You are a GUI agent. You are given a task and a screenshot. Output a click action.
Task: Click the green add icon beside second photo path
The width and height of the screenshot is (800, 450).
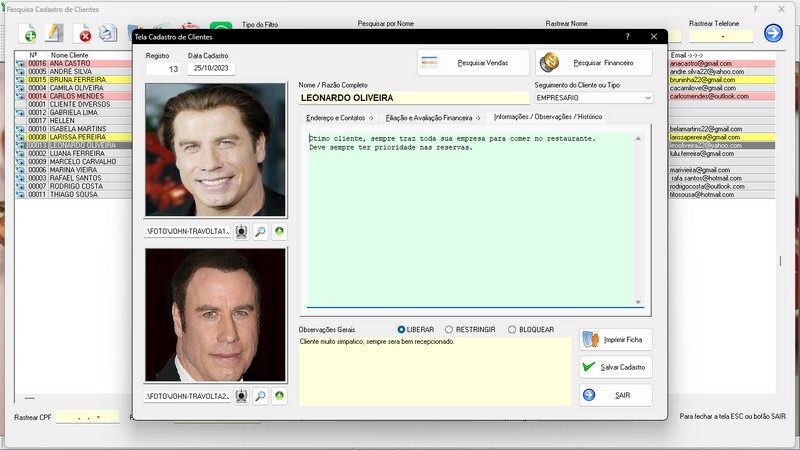click(279, 396)
